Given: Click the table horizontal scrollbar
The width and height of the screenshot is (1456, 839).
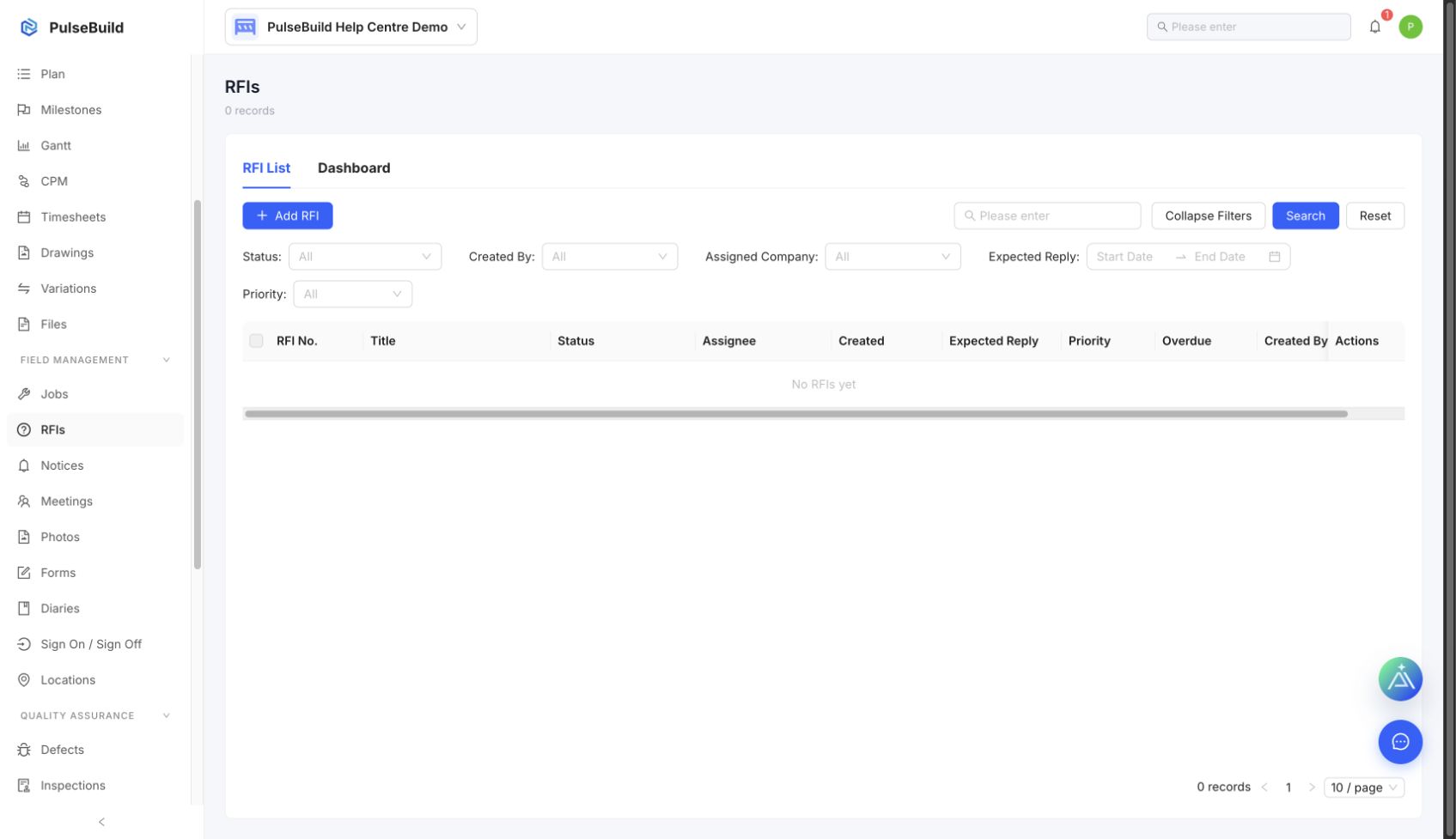Looking at the screenshot, I should click(796, 414).
